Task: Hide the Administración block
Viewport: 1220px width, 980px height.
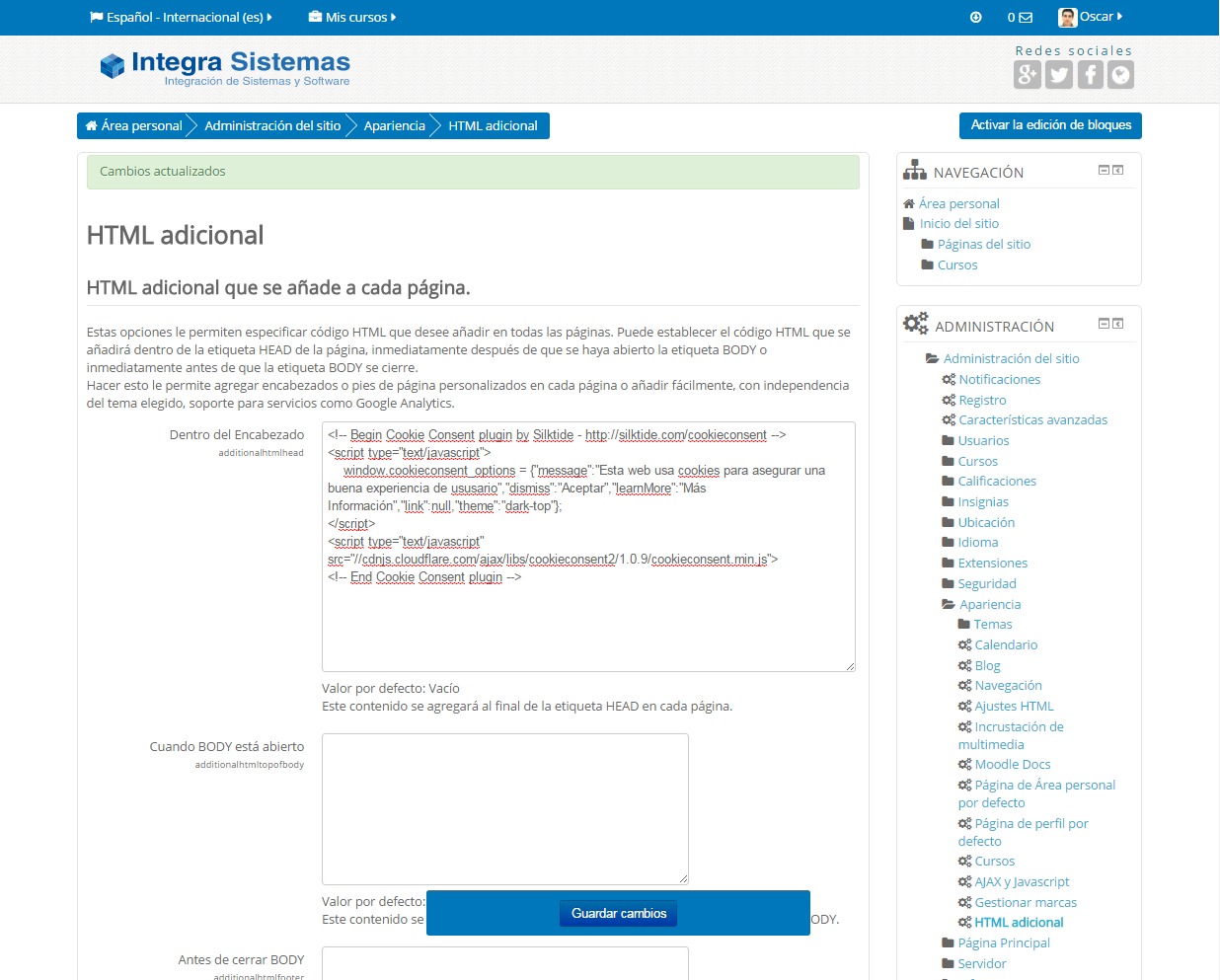Action: [1104, 323]
